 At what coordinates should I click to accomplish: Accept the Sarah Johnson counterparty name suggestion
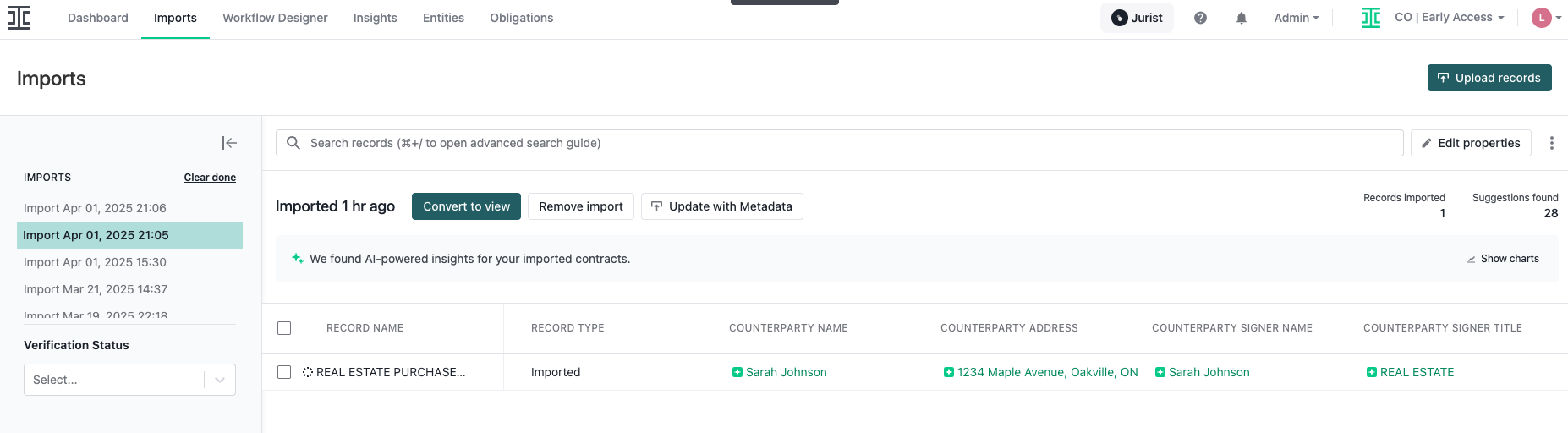point(737,372)
